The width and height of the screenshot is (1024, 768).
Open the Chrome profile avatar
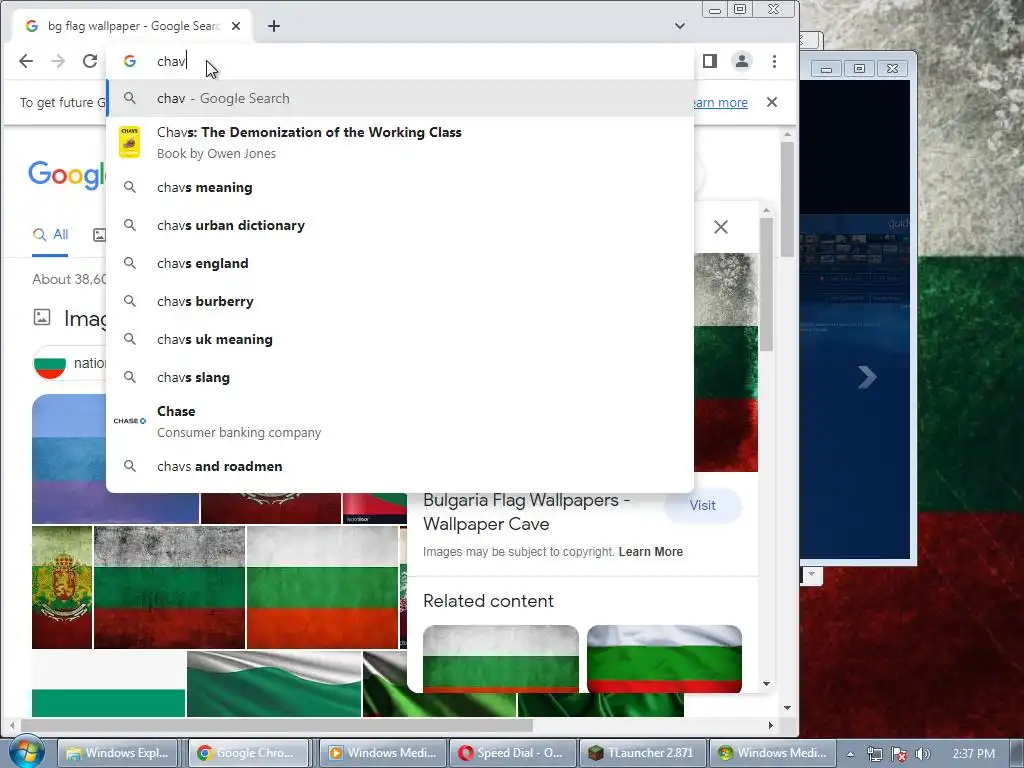click(742, 61)
